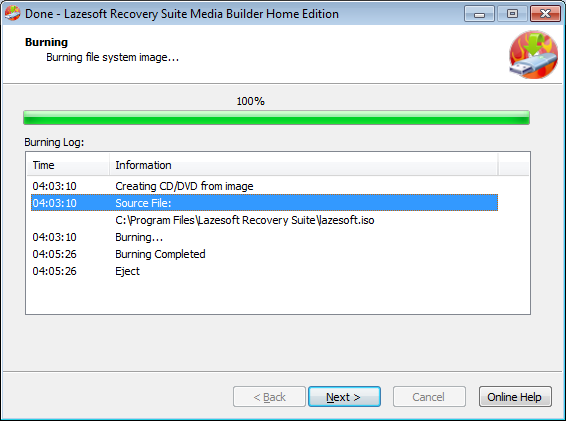Click the Time column header

pos(68,165)
